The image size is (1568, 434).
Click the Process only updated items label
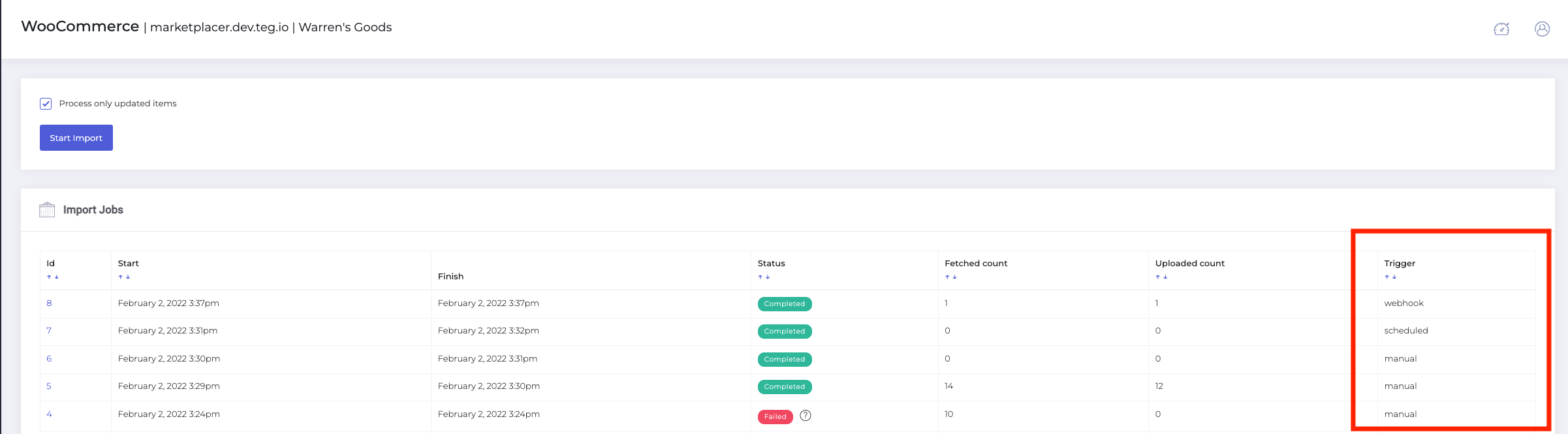(x=118, y=104)
